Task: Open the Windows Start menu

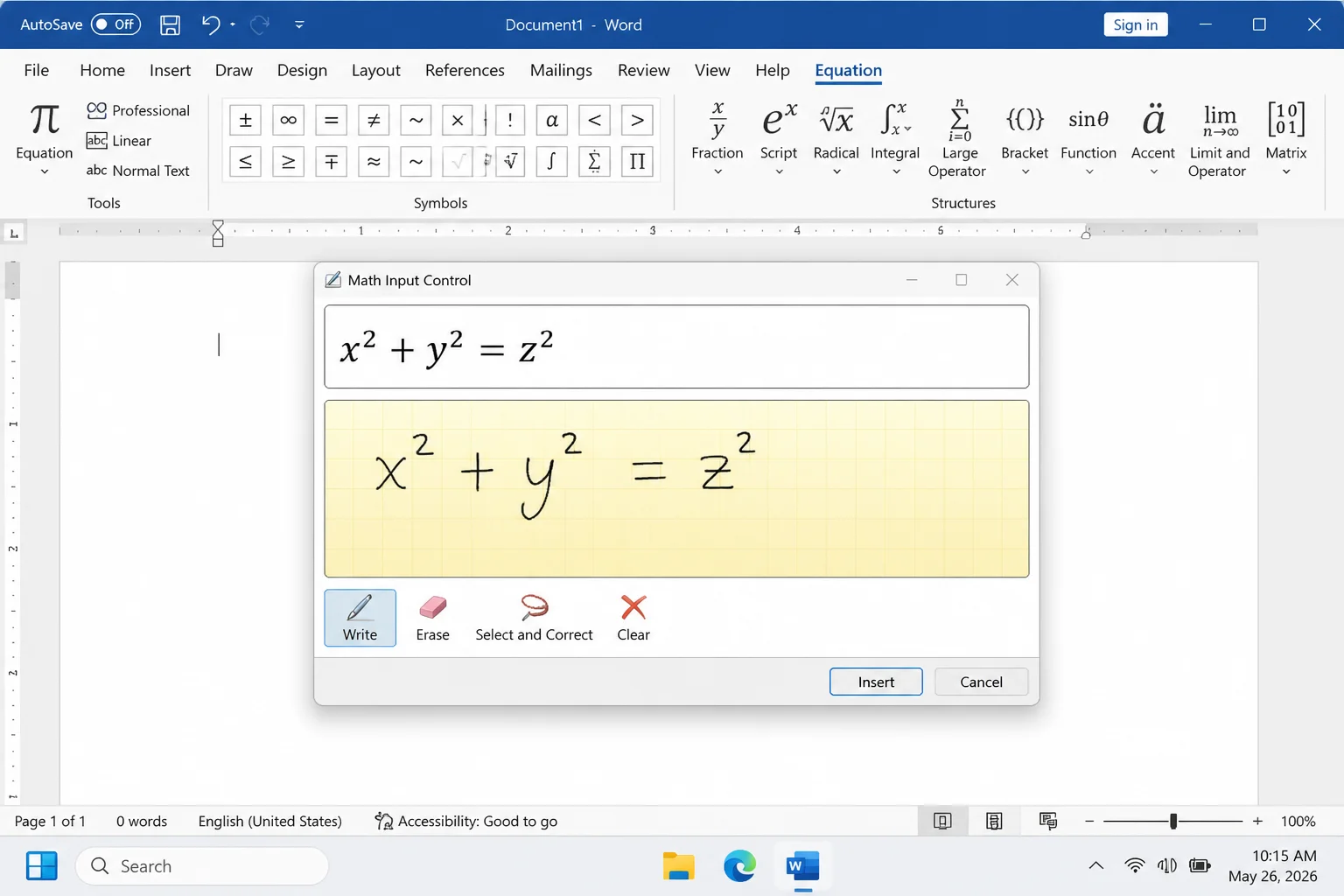Action: coord(41,866)
